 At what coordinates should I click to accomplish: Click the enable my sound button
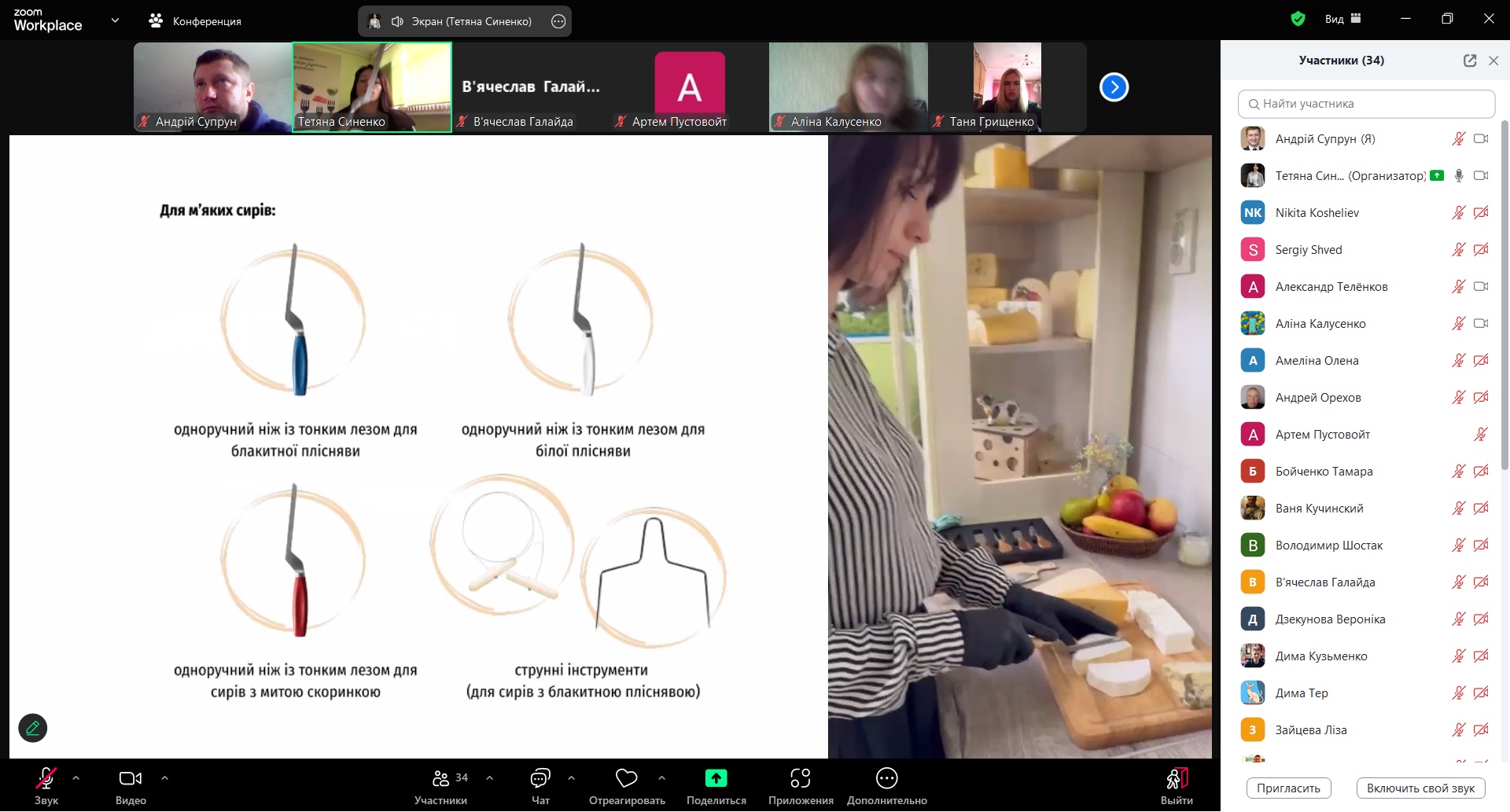click(1420, 788)
